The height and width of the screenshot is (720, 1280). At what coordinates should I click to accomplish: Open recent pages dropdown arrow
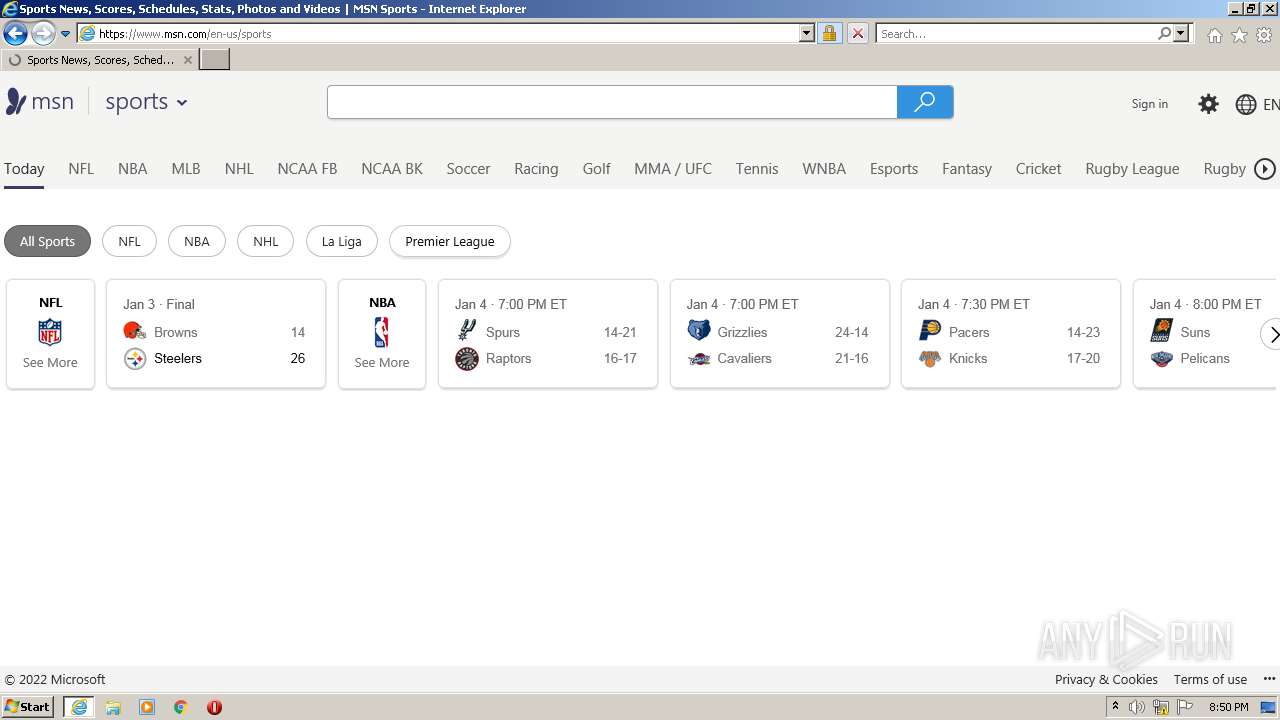[x=66, y=33]
